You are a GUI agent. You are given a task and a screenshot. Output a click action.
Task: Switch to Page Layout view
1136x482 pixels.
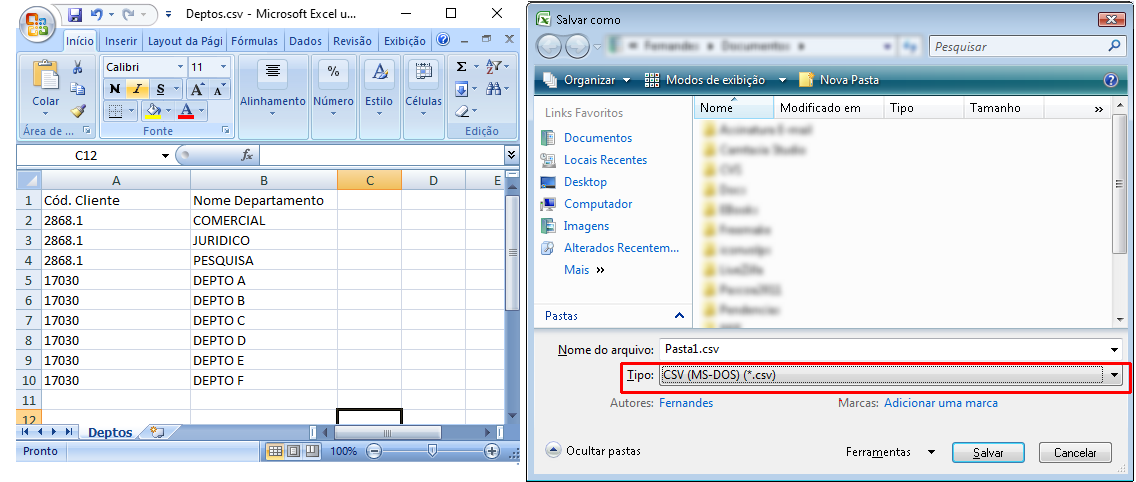(x=293, y=452)
